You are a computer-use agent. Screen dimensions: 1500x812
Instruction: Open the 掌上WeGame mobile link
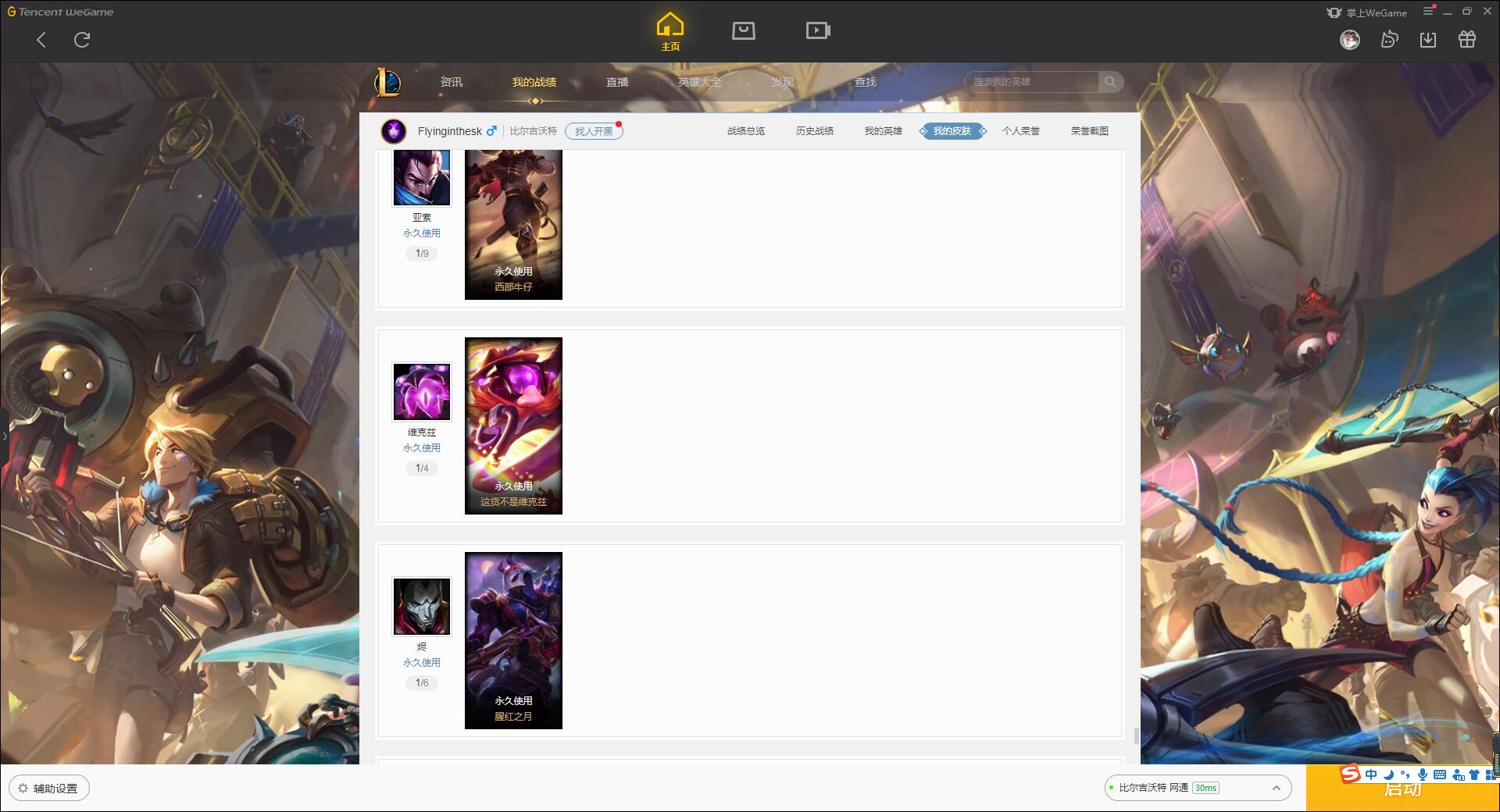pyautogui.click(x=1366, y=12)
